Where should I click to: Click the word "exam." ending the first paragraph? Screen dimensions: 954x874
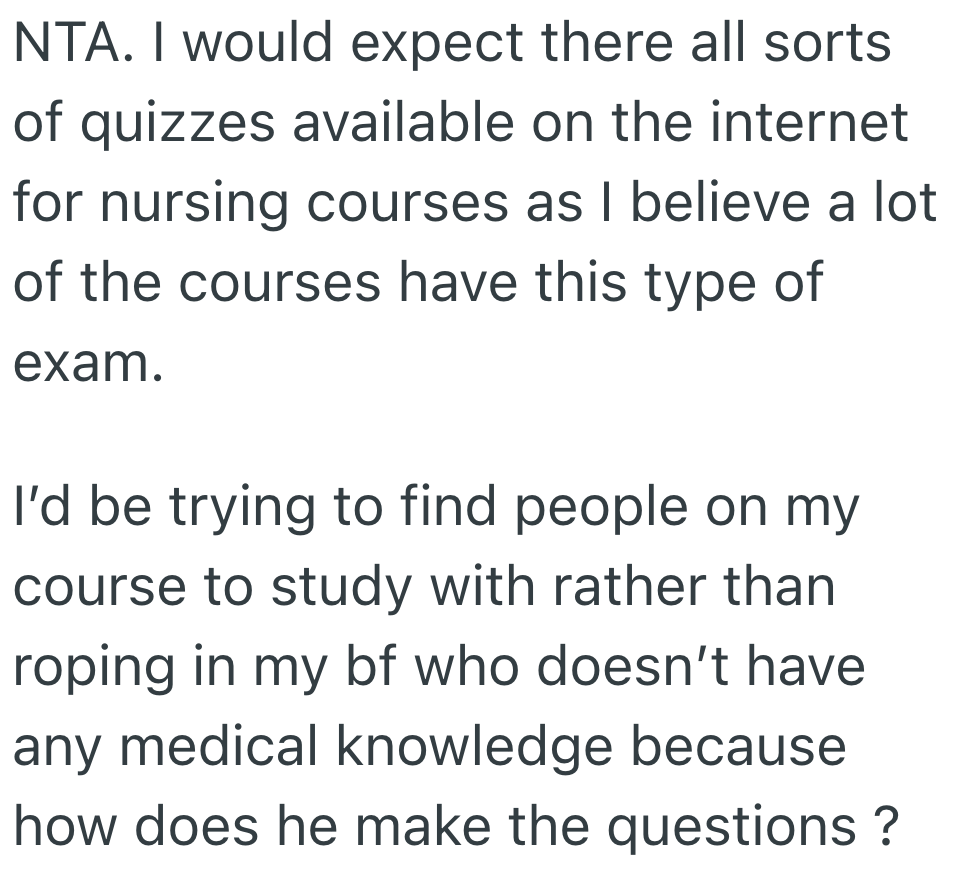[86, 364]
